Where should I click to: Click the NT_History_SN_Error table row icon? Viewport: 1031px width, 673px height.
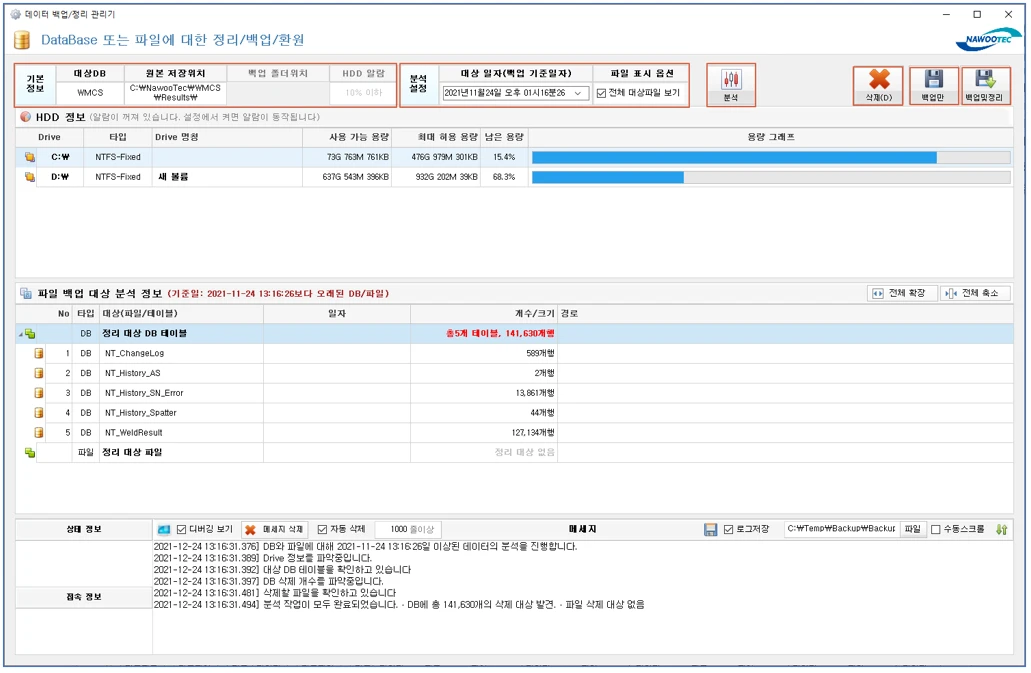[x=39, y=393]
